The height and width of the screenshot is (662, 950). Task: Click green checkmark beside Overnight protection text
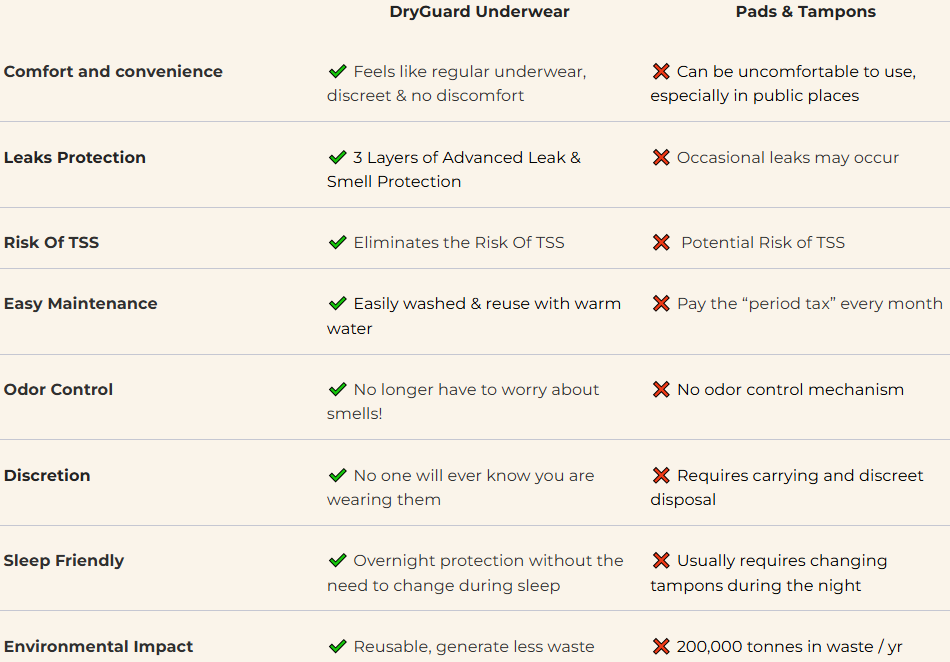tap(337, 560)
